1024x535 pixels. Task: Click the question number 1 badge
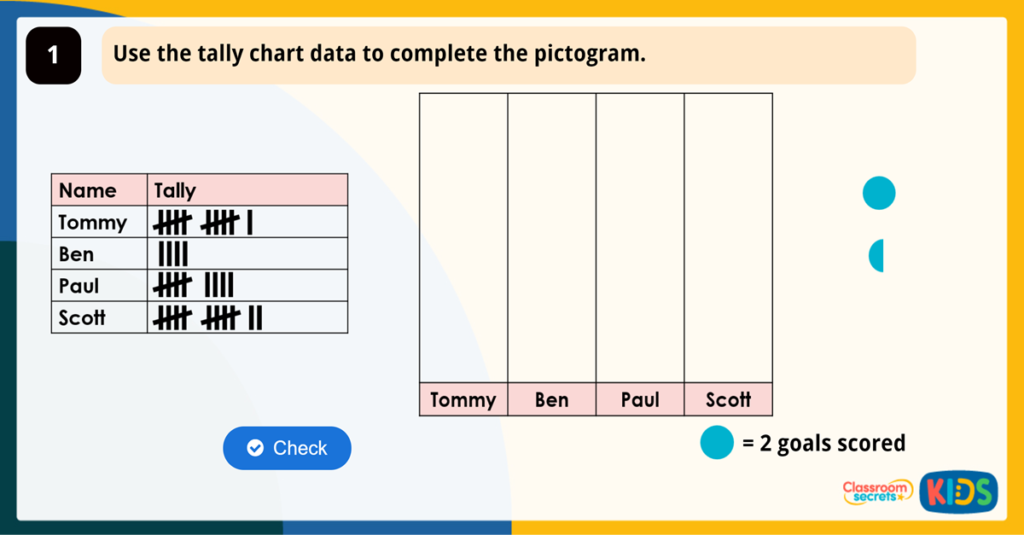pyautogui.click(x=53, y=56)
